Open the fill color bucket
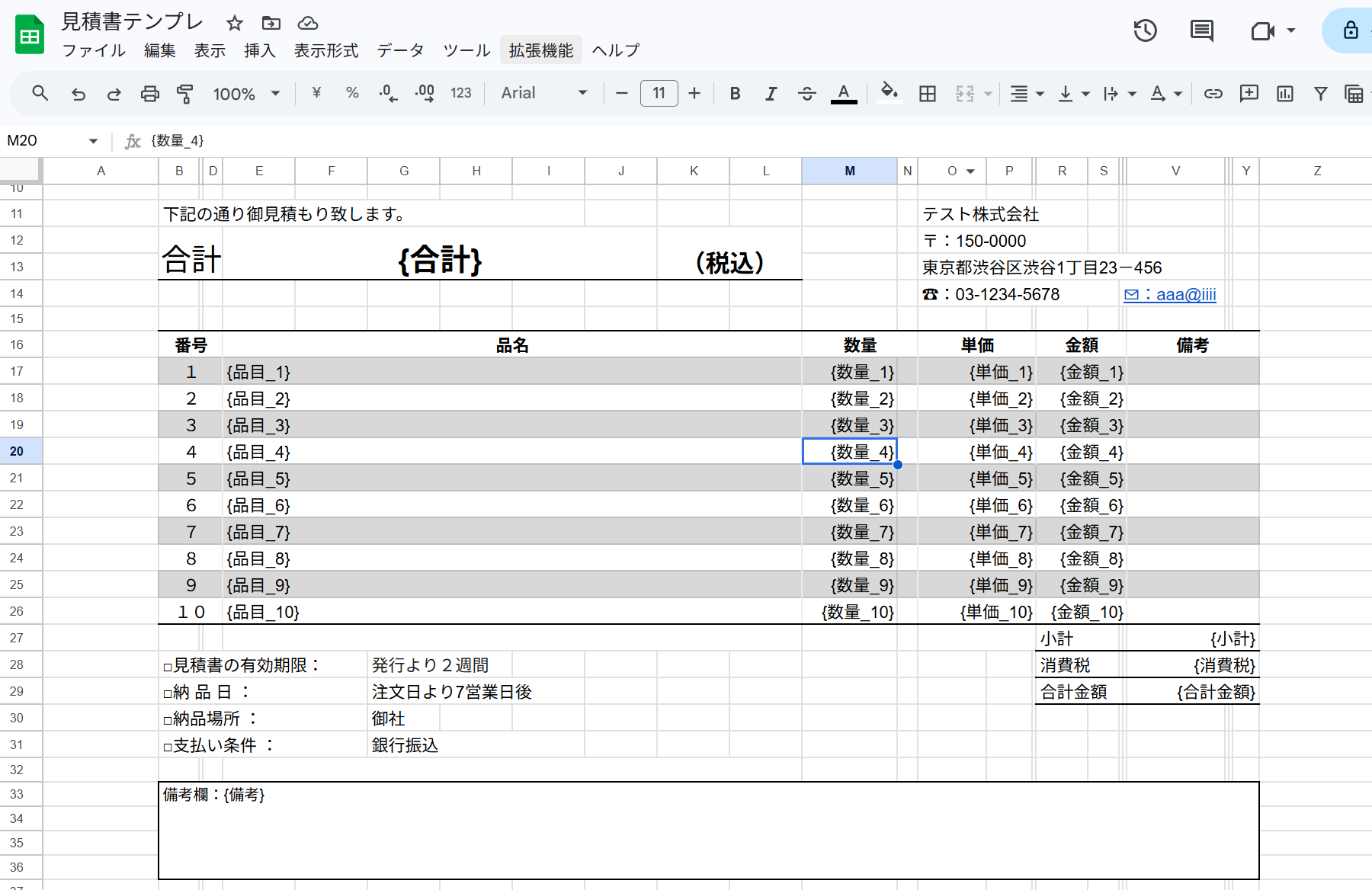Viewport: 1372px width, 890px height. (889, 93)
